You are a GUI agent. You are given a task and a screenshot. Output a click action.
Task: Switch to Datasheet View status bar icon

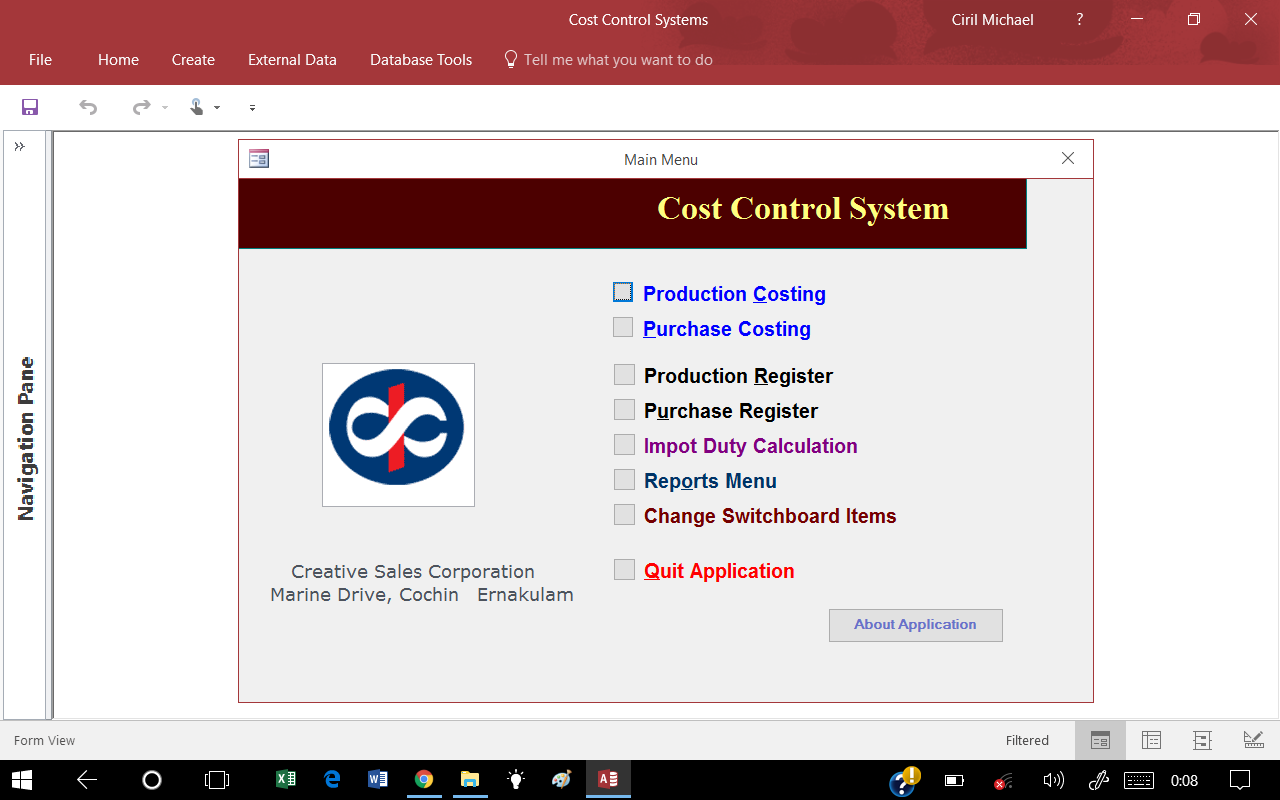(1151, 740)
